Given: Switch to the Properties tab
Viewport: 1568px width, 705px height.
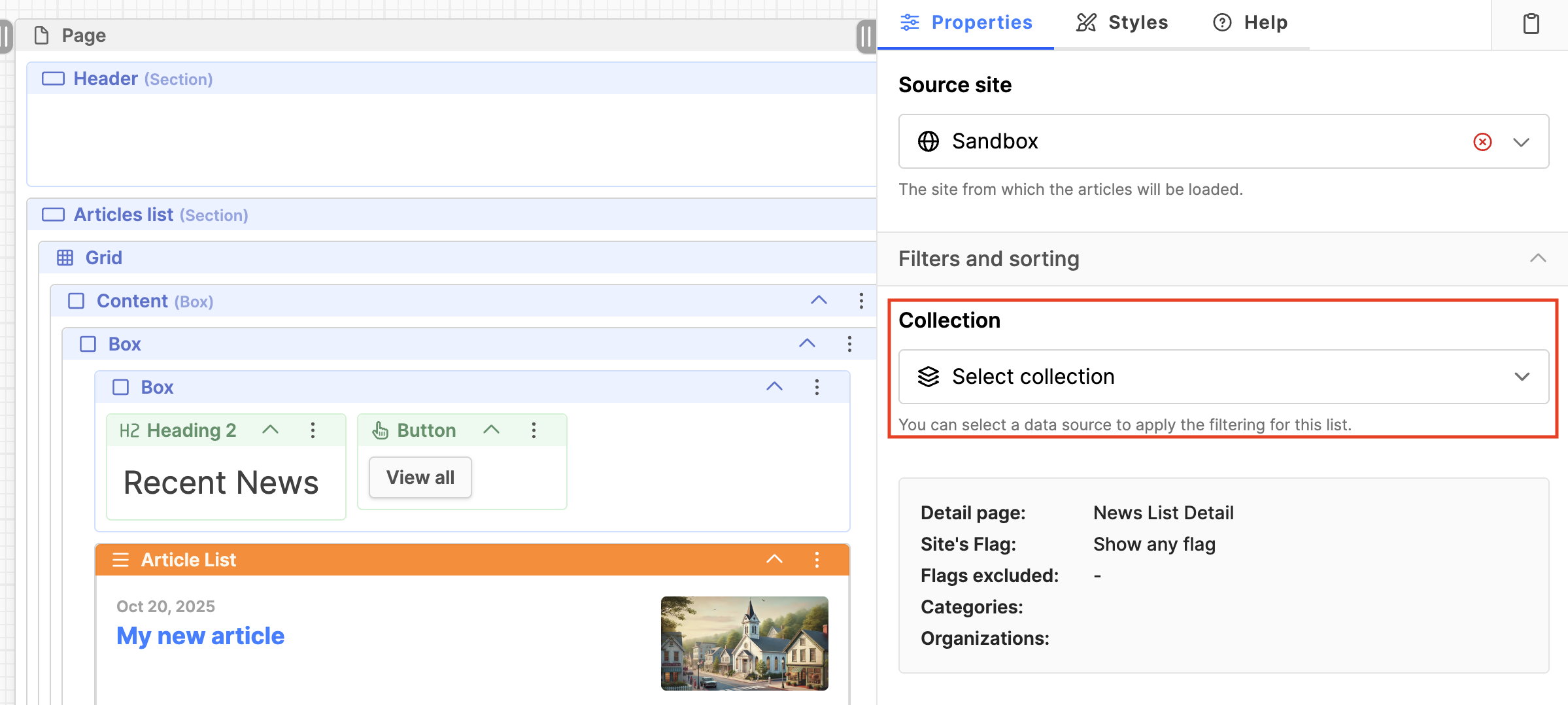Looking at the screenshot, I should click(966, 23).
